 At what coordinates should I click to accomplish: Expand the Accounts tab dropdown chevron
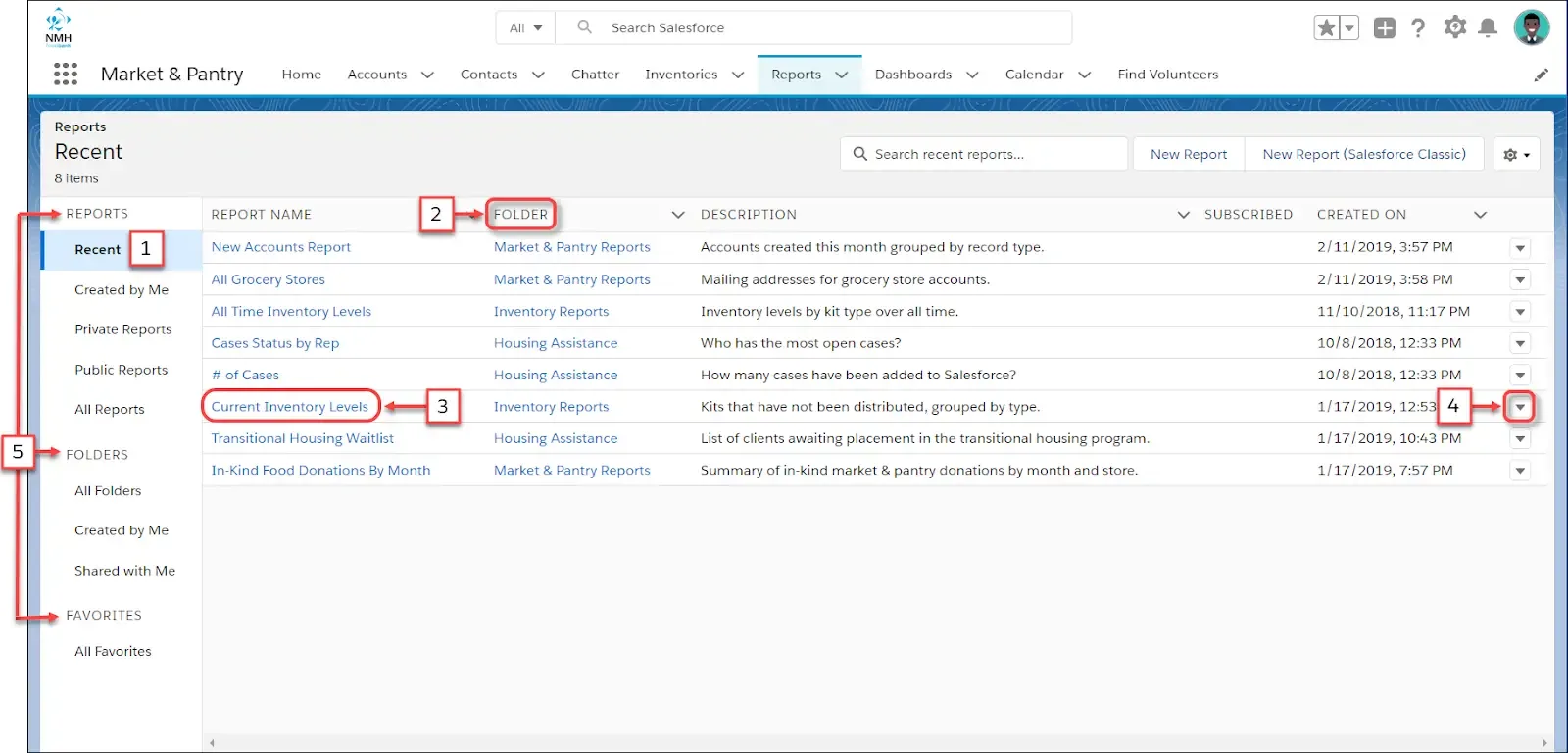coord(427,75)
